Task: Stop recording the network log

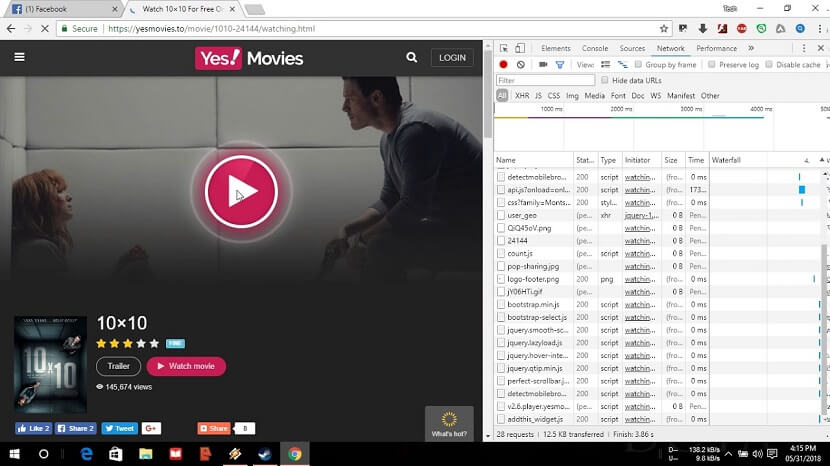Action: (x=503, y=65)
